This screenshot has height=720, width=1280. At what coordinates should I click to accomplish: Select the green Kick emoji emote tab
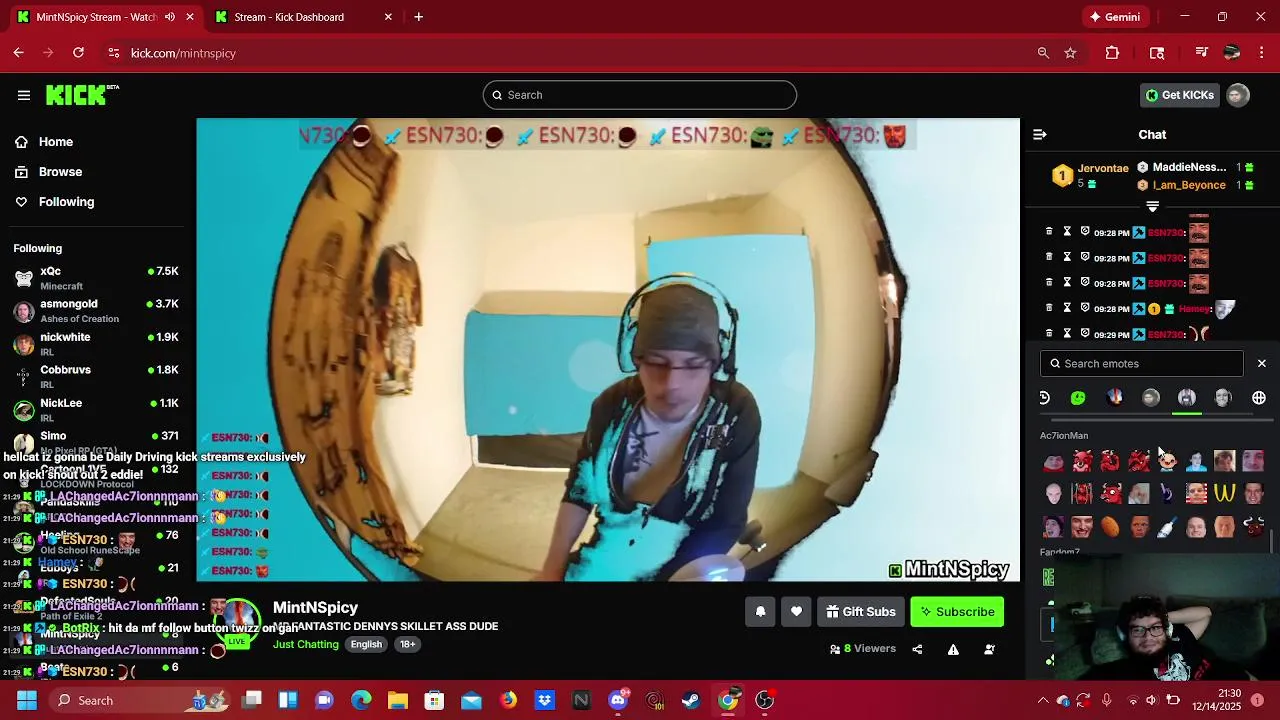coord(1078,398)
